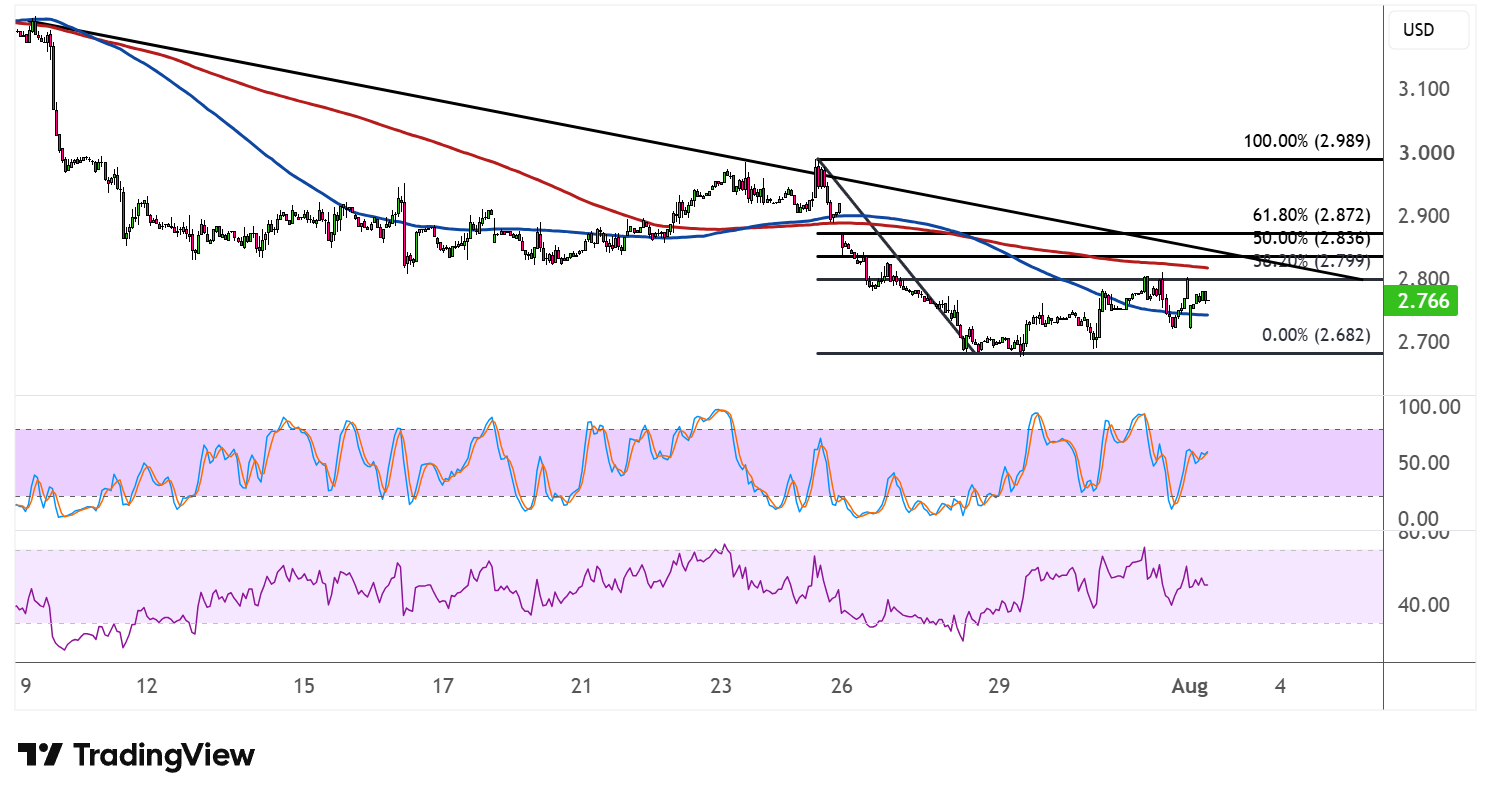Click the "15" date label on time axis
The height and width of the screenshot is (800, 1491).
pyautogui.click(x=304, y=687)
